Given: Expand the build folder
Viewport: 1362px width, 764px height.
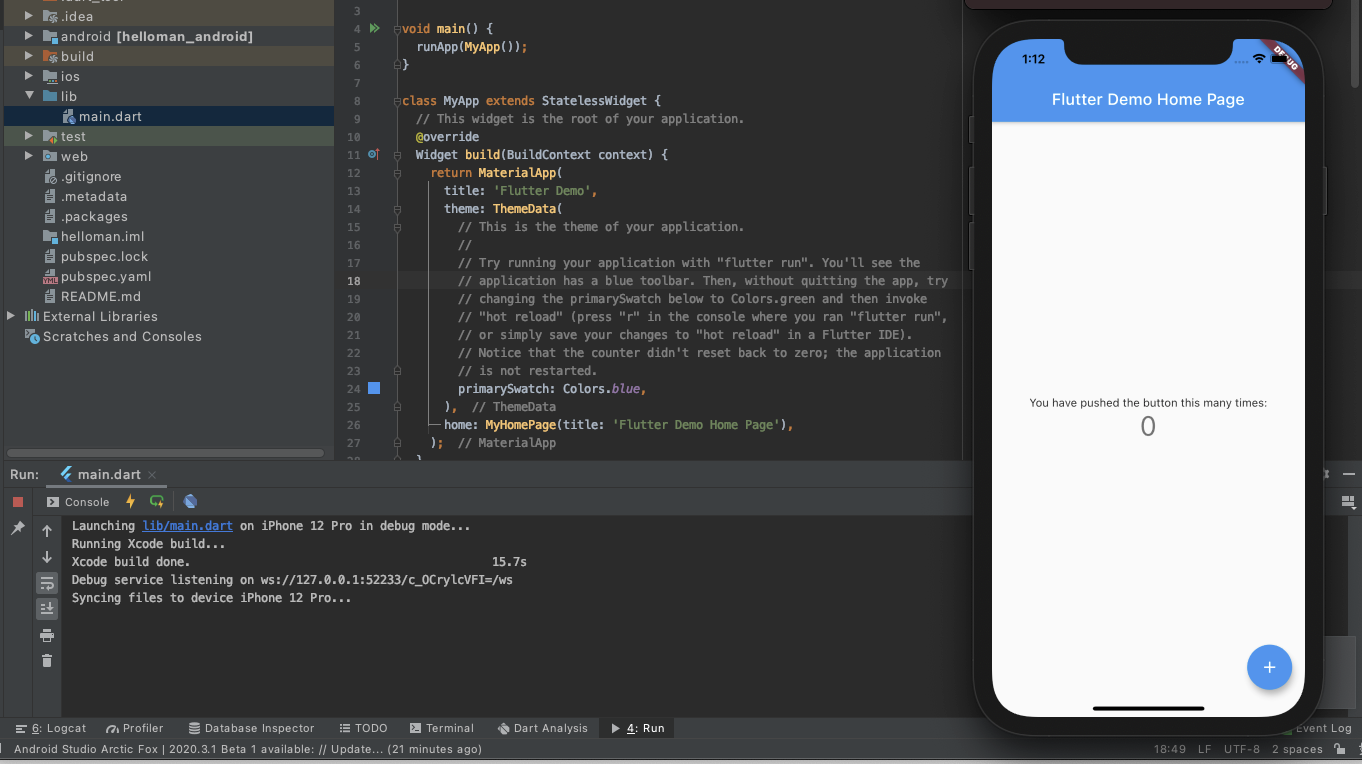Looking at the screenshot, I should 30,57.
